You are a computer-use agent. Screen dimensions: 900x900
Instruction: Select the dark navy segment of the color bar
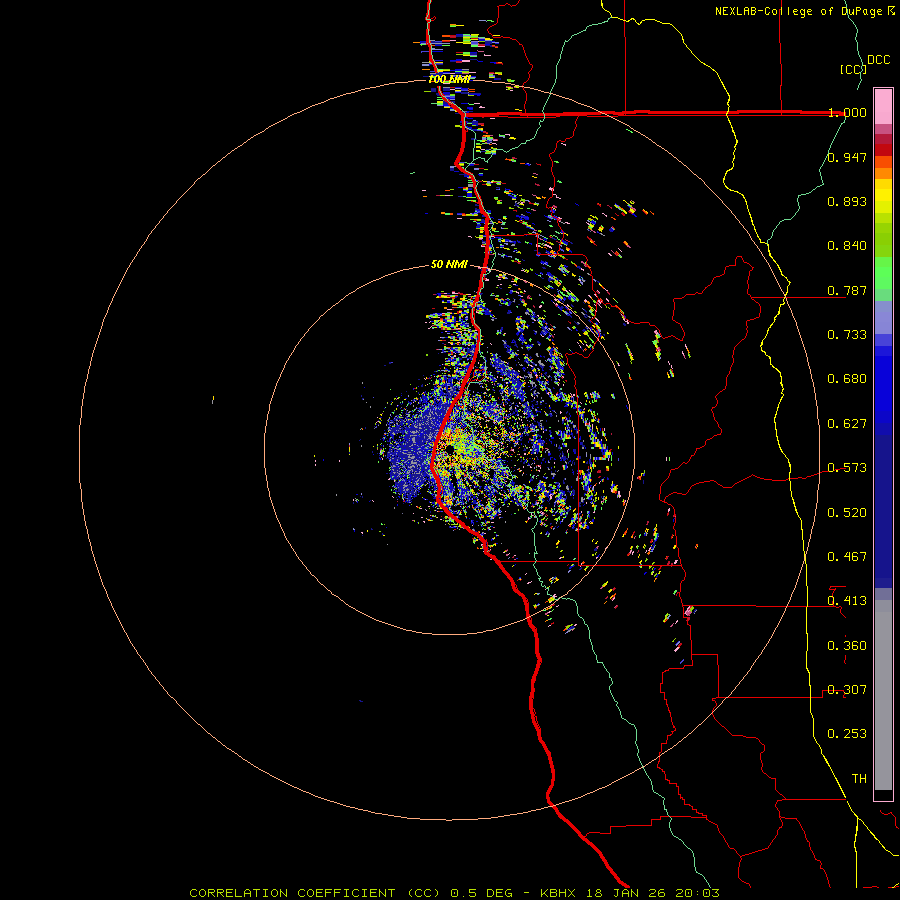click(x=883, y=505)
